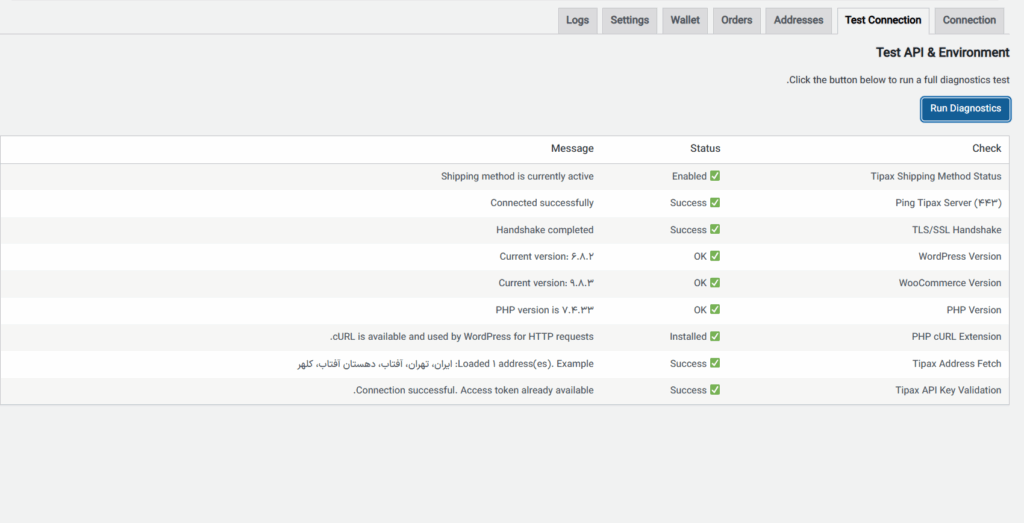Image resolution: width=1024 pixels, height=523 pixels.
Task: Click green check beside Installed status
Action: pyautogui.click(x=715, y=336)
